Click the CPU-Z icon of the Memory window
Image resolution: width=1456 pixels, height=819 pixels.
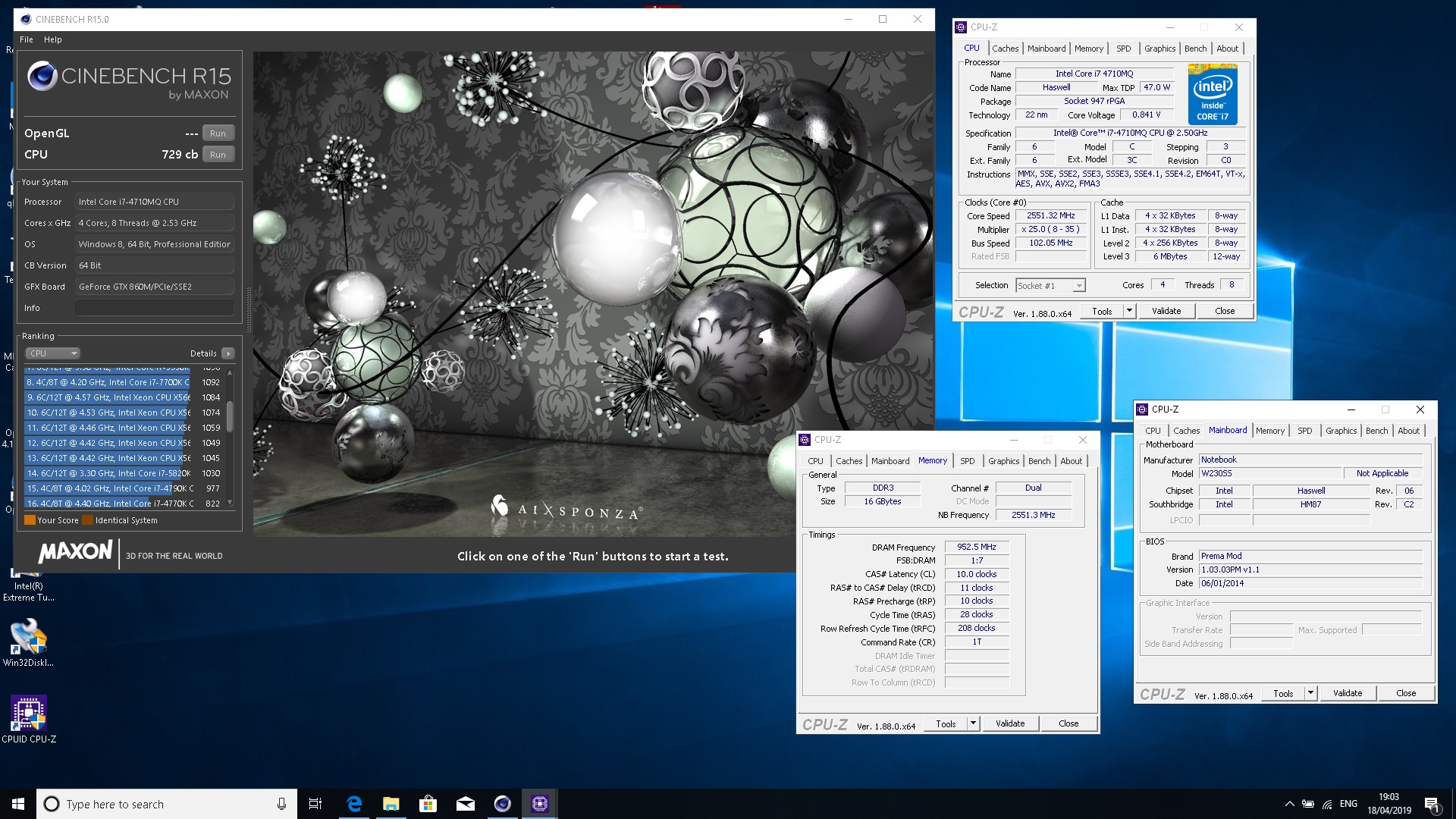tap(805, 440)
